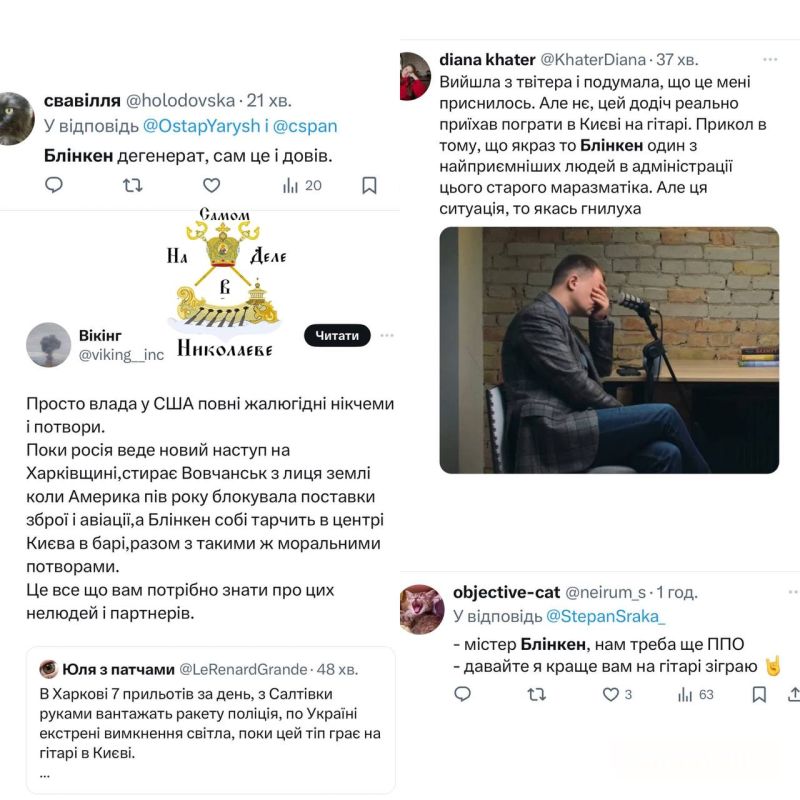
Task: Bookmark objective-cat's tweet
Action: tap(759, 694)
